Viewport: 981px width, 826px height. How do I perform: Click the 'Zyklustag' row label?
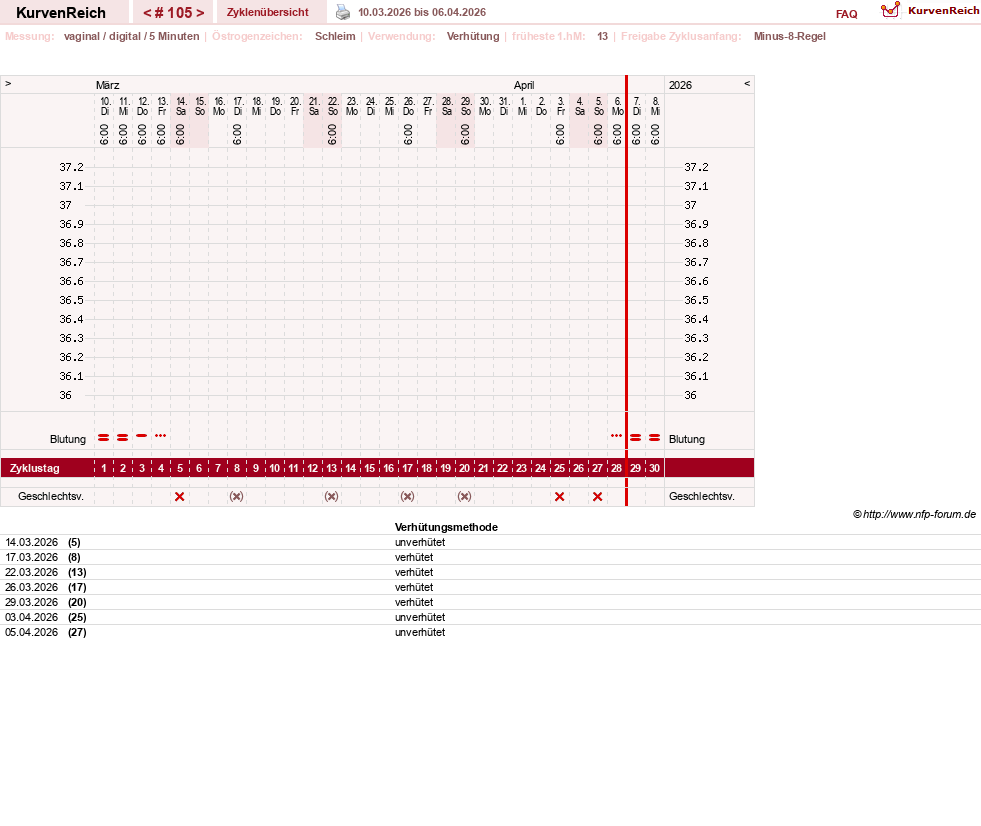point(34,468)
